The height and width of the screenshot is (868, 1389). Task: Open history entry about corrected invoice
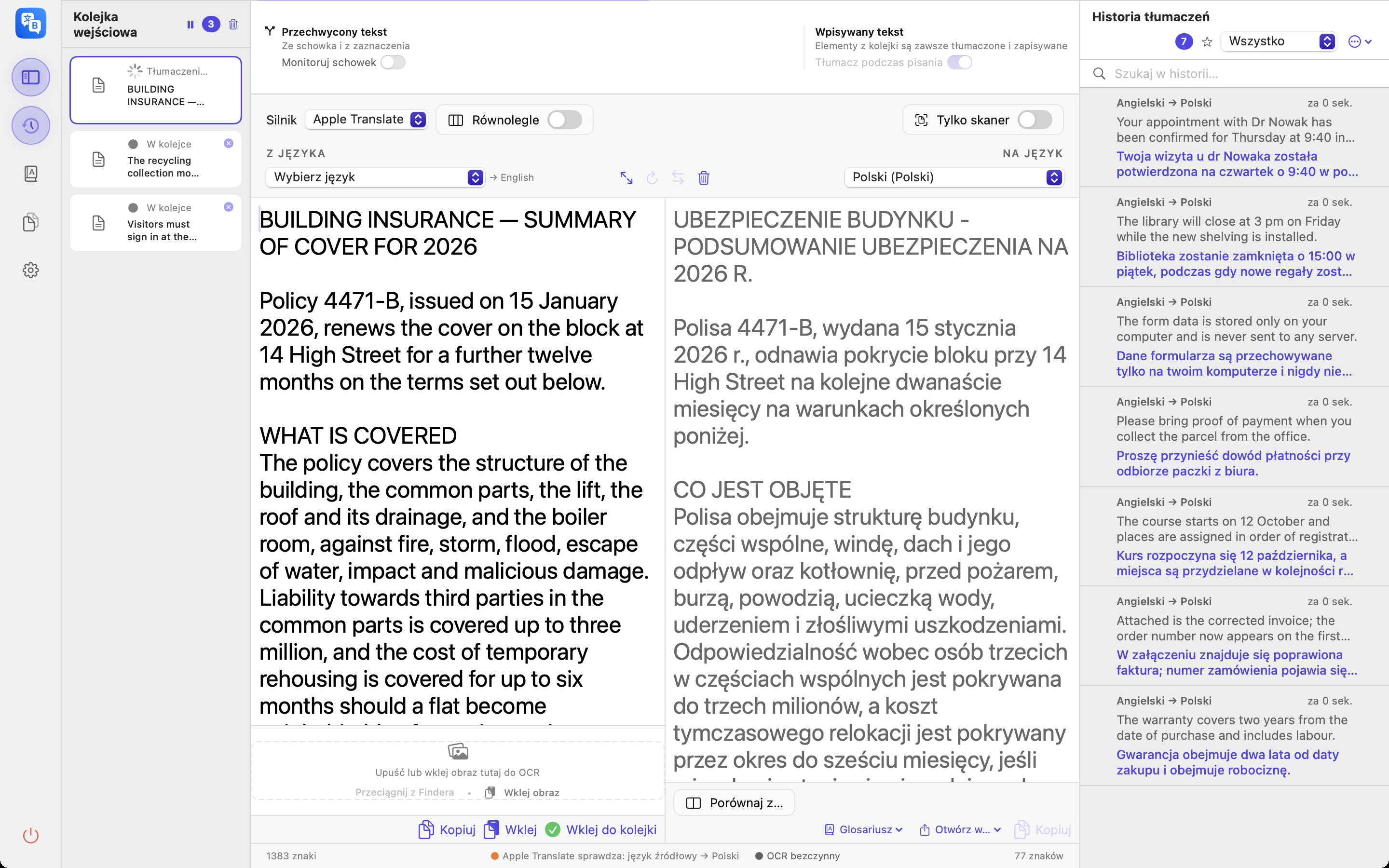[1234, 636]
